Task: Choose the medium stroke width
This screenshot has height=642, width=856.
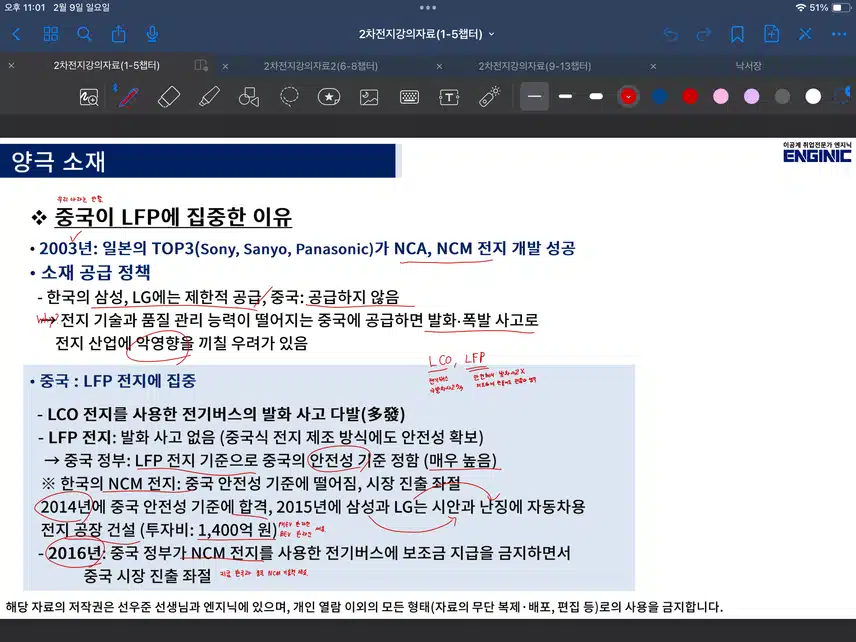Action: coord(566,97)
